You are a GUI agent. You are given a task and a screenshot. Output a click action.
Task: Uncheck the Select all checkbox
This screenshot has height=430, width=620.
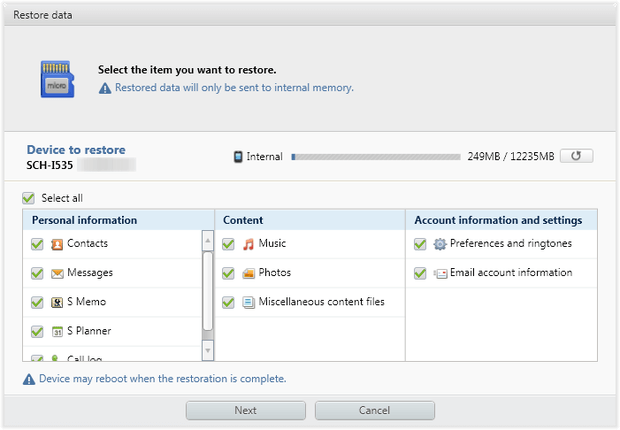tap(28, 198)
